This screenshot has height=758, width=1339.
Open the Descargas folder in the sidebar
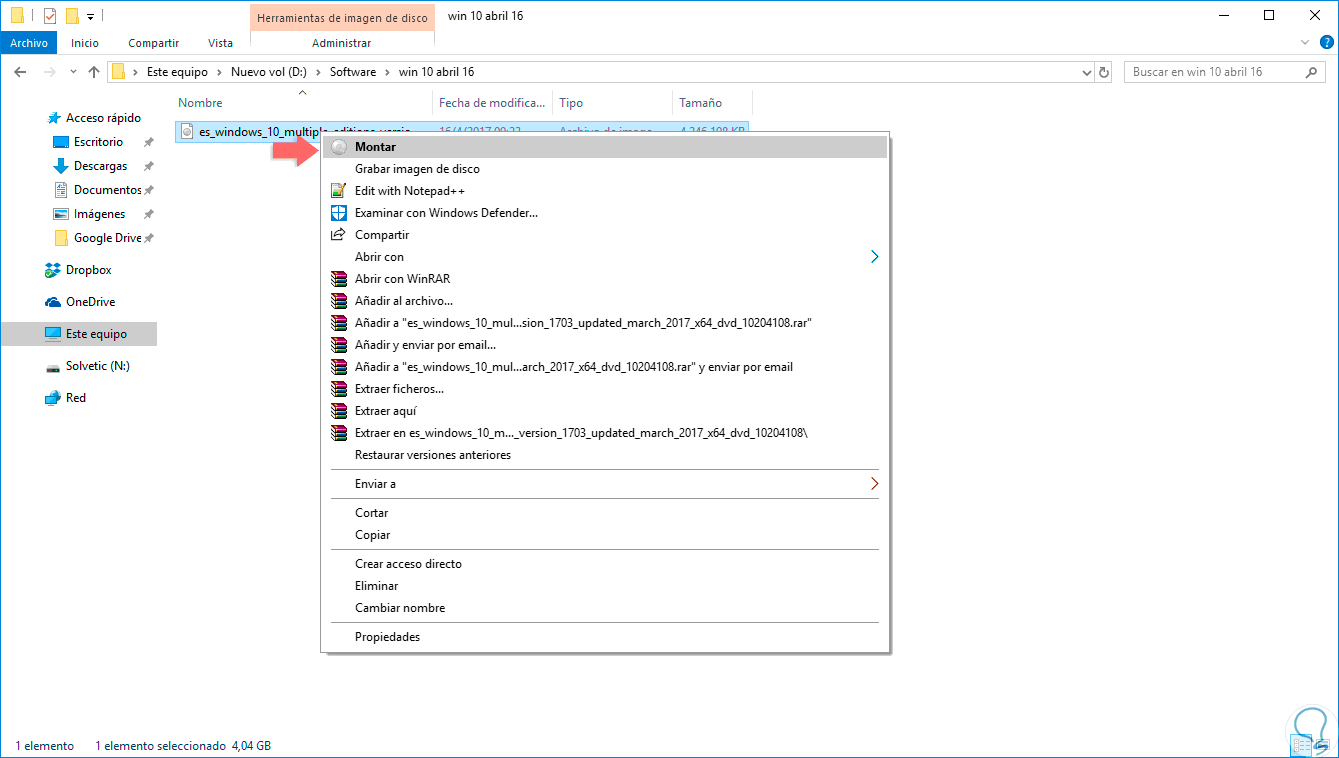point(100,166)
